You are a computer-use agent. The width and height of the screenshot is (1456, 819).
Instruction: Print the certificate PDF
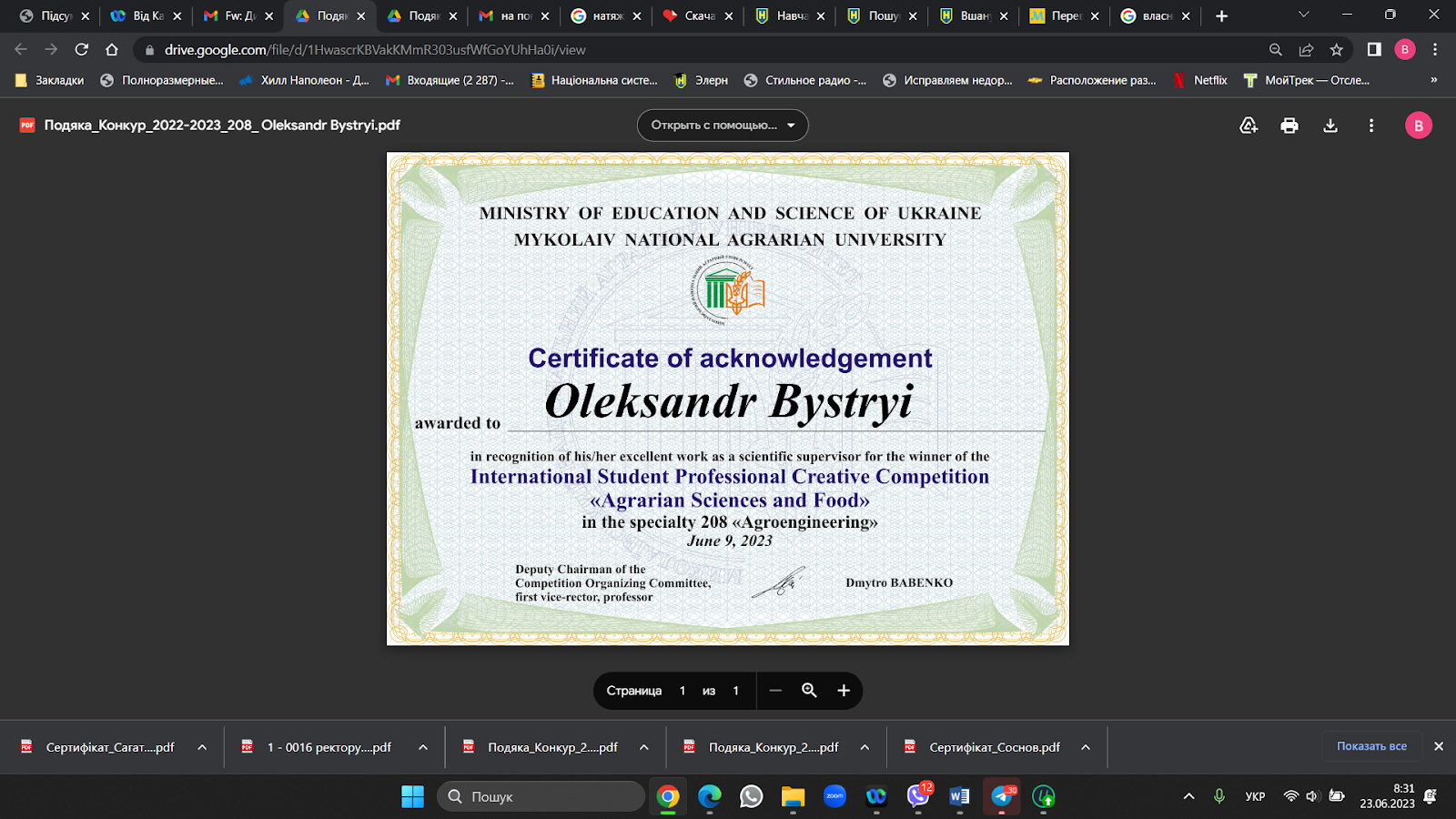point(1289,126)
